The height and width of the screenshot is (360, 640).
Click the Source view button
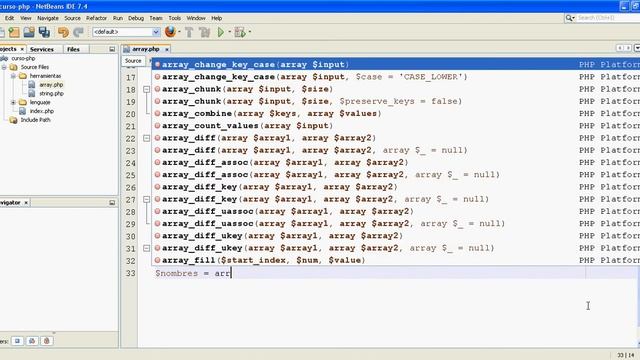133,60
